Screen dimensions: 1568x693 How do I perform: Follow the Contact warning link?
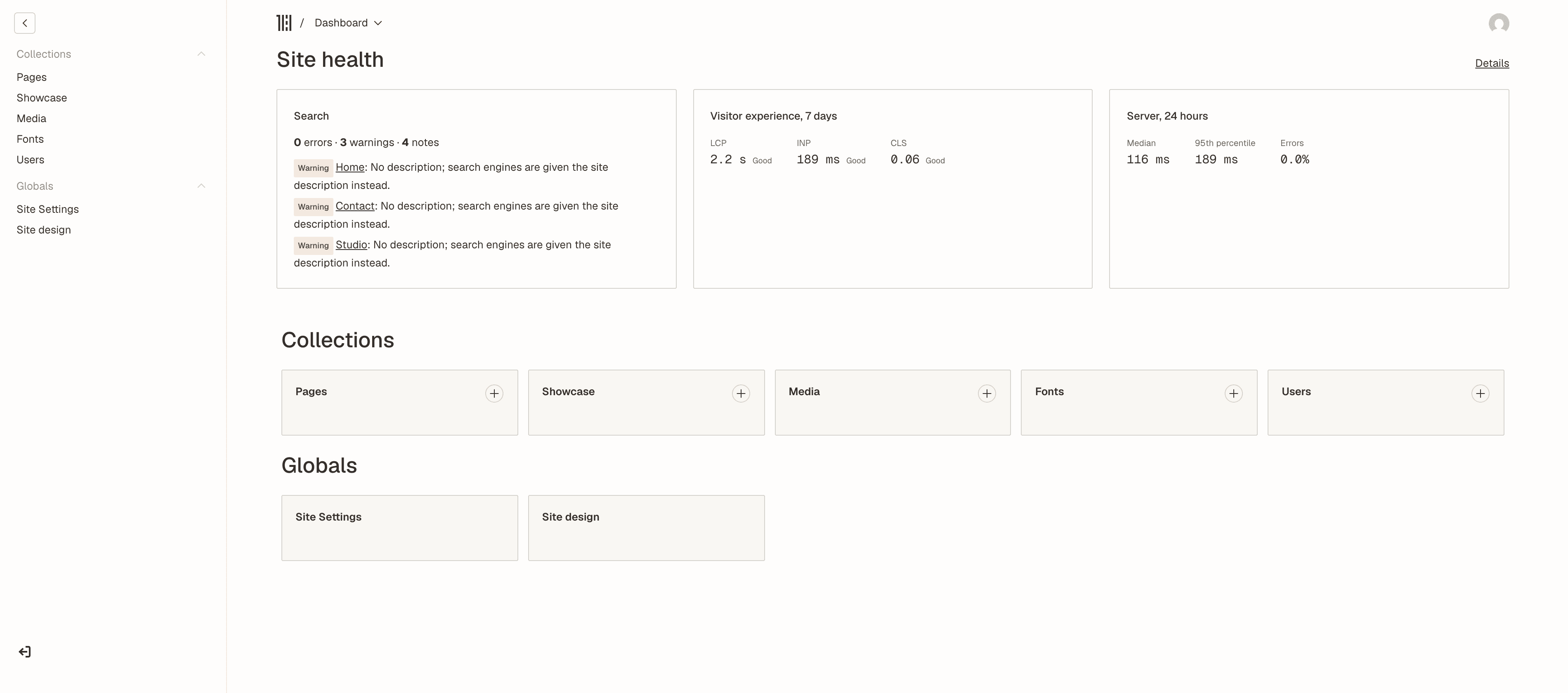coord(355,206)
